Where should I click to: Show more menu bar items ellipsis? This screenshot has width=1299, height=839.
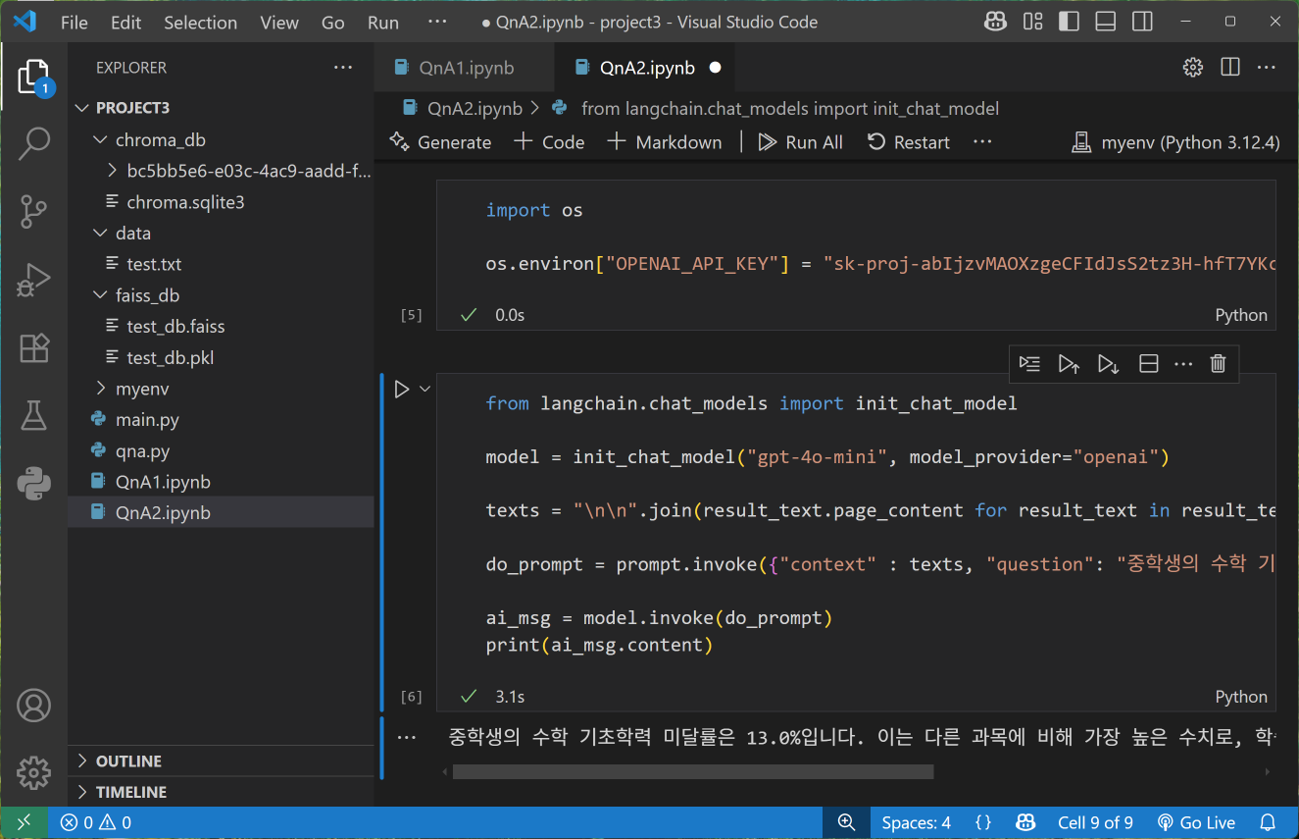[x=437, y=22]
